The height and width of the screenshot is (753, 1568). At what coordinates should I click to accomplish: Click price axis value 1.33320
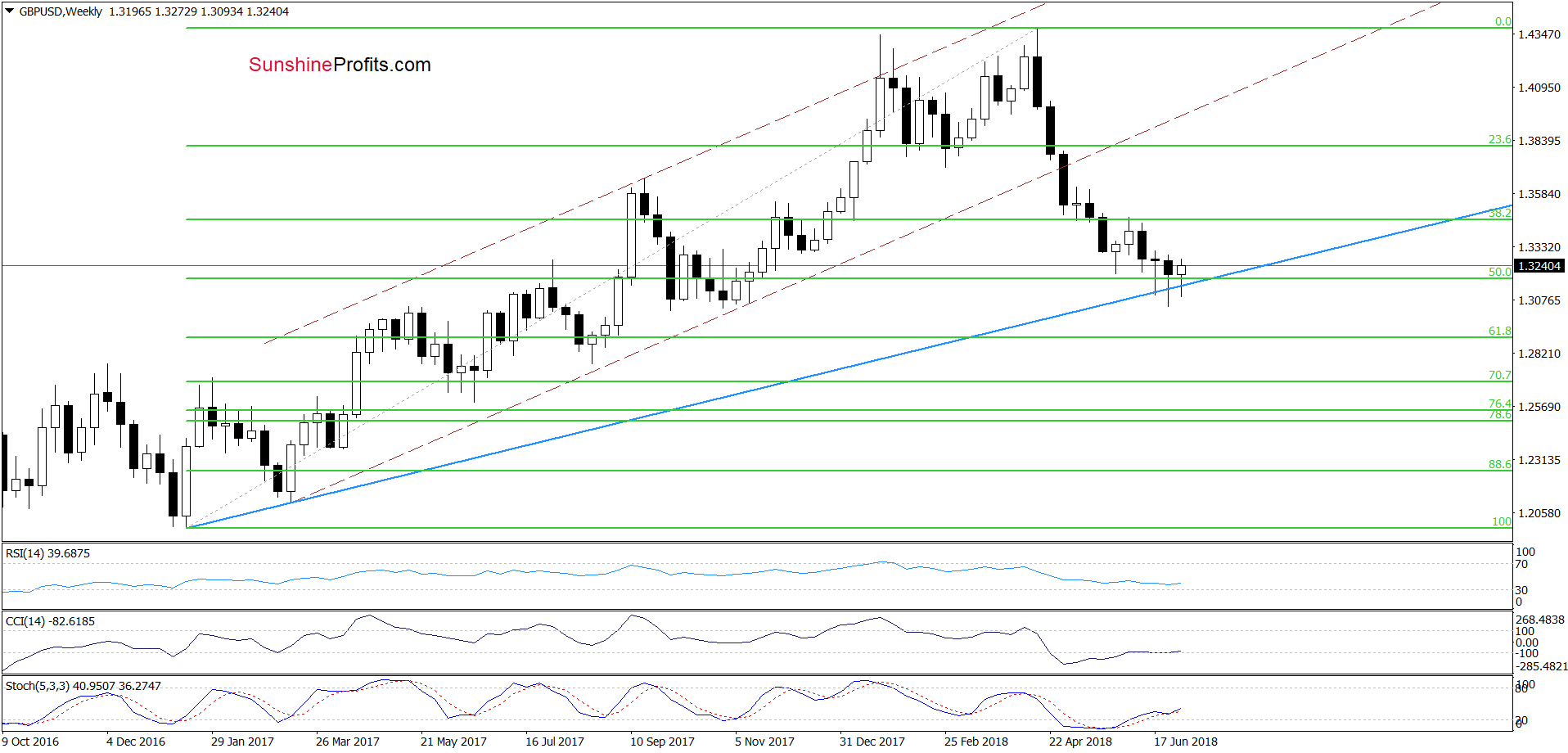pyautogui.click(x=1539, y=247)
